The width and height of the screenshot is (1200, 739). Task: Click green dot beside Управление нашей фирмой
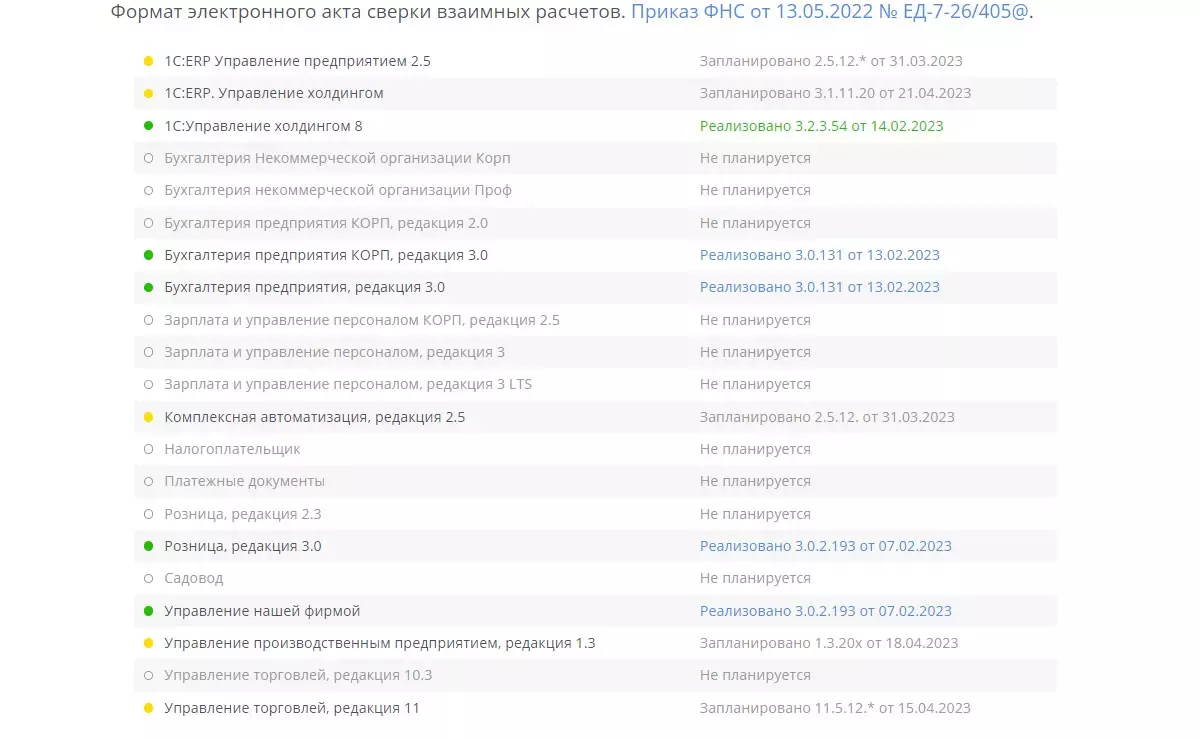point(148,611)
